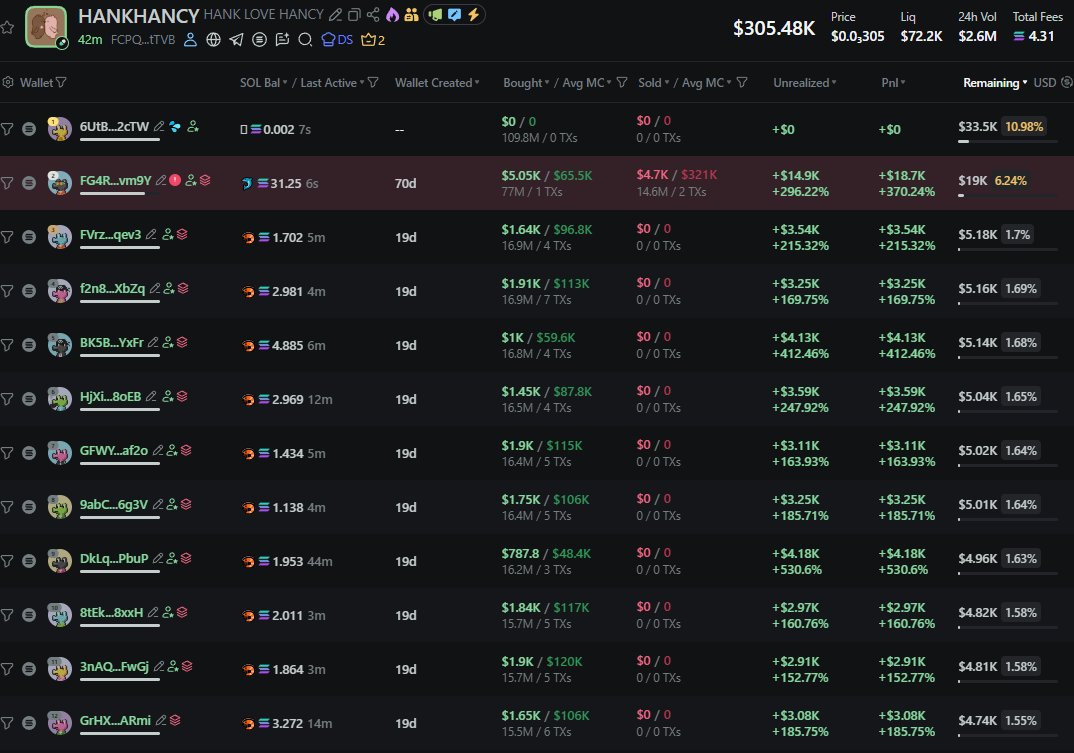Image resolution: width=1074 pixels, height=753 pixels.
Task: Open wallet address FVrz...qev3
Action: [110, 235]
